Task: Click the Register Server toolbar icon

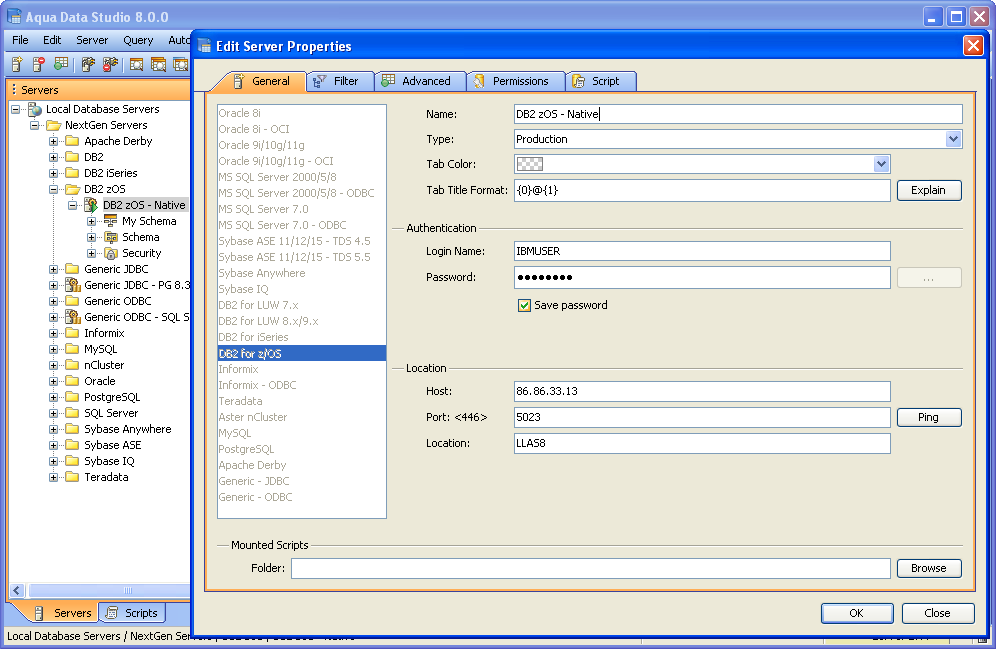Action: click(17, 64)
